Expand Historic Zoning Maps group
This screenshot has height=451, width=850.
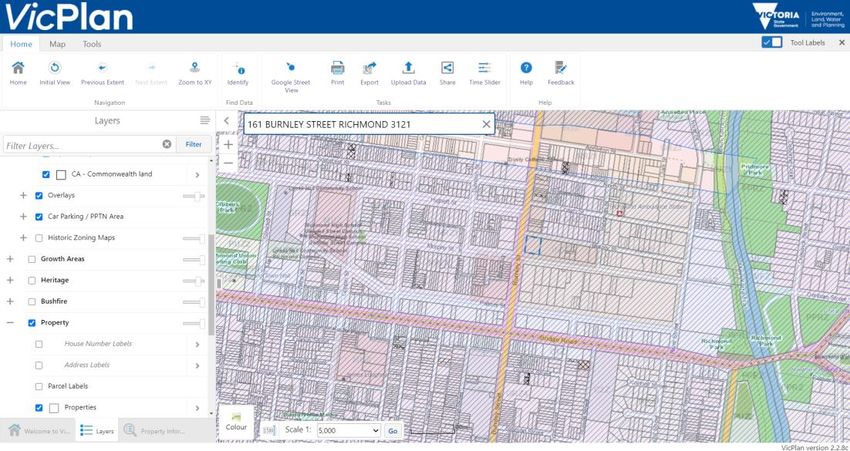pyautogui.click(x=23, y=237)
